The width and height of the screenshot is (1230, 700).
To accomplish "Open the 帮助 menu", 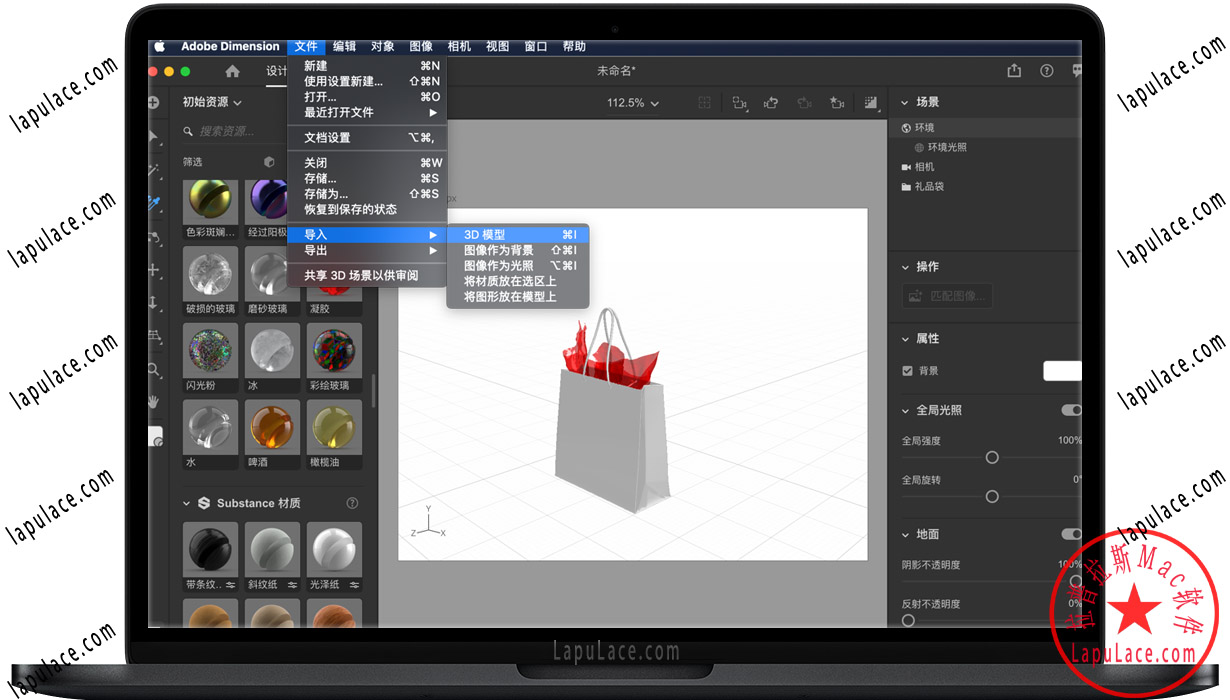I will [x=573, y=46].
